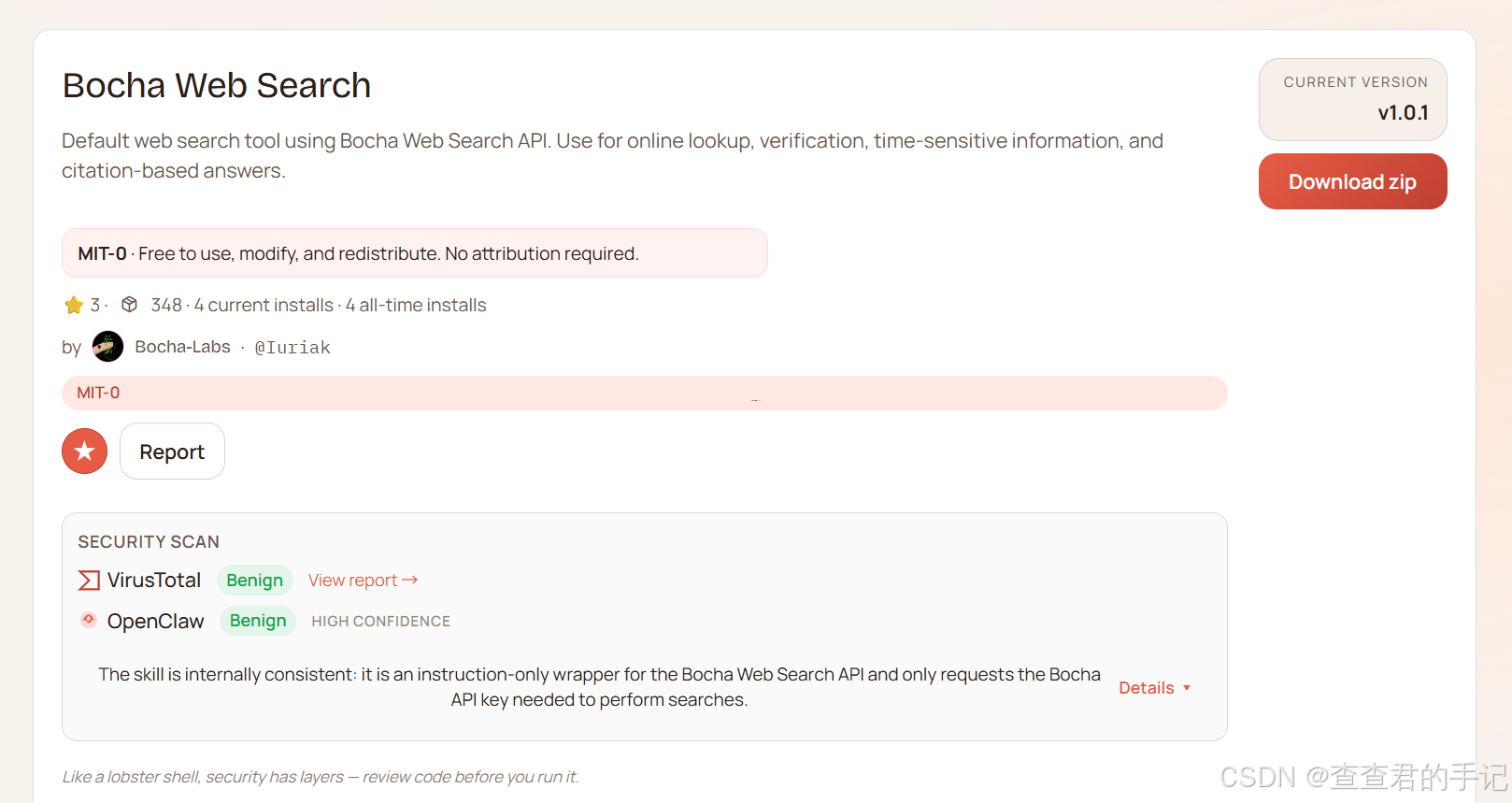Click the VirusTotal Benign badge
The width and height of the screenshot is (1512, 803).
pyautogui.click(x=254, y=581)
